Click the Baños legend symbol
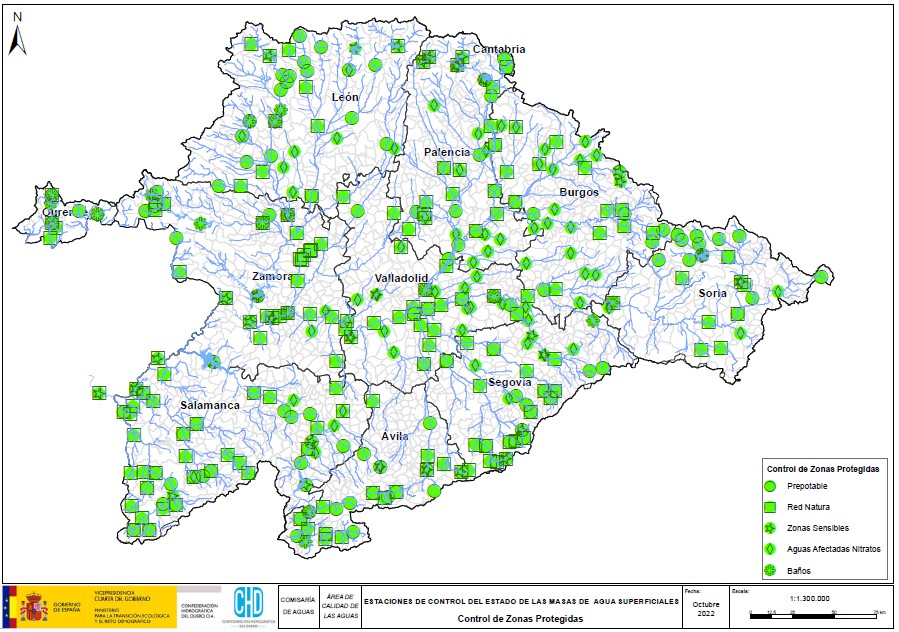 [770, 570]
